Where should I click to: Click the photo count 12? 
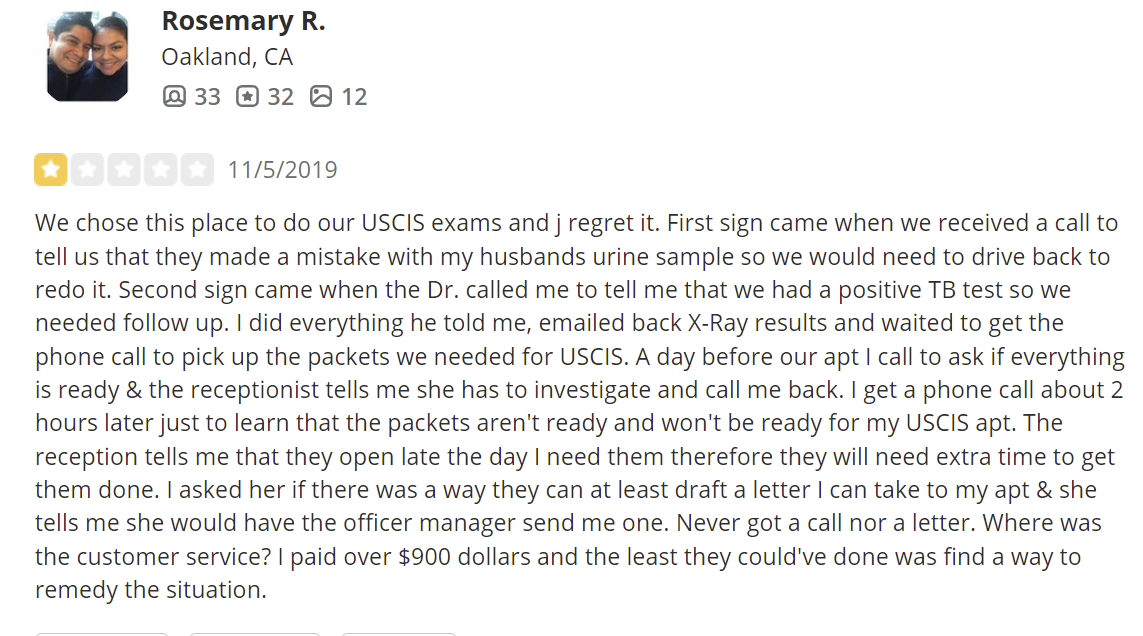[x=354, y=96]
